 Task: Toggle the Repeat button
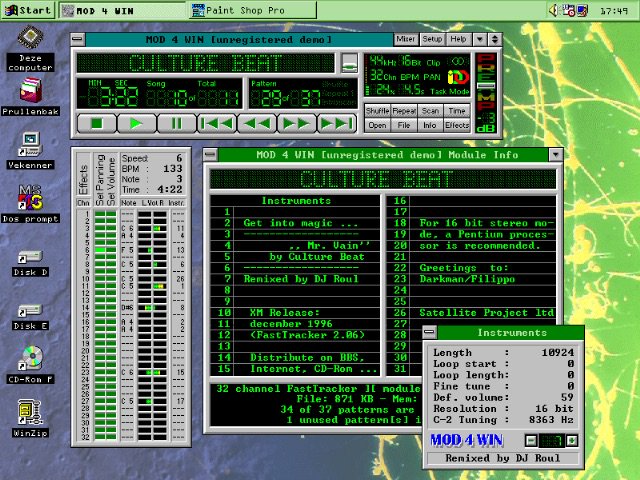point(404,111)
